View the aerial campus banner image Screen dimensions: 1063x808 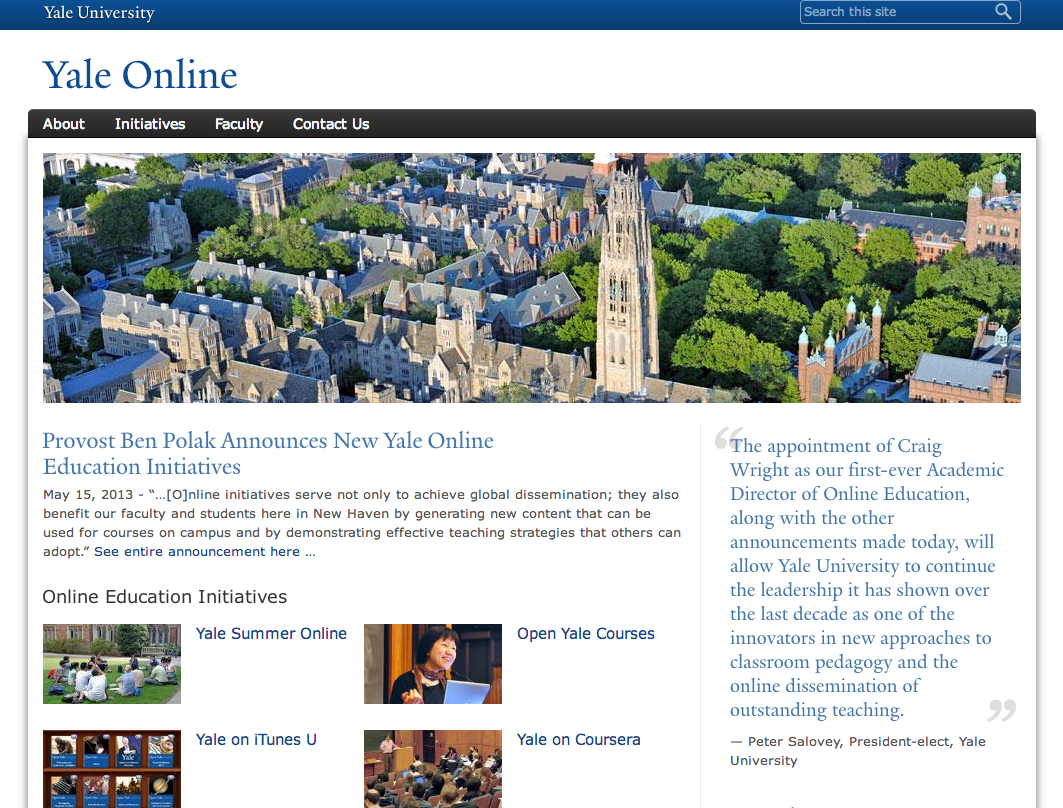click(532, 278)
